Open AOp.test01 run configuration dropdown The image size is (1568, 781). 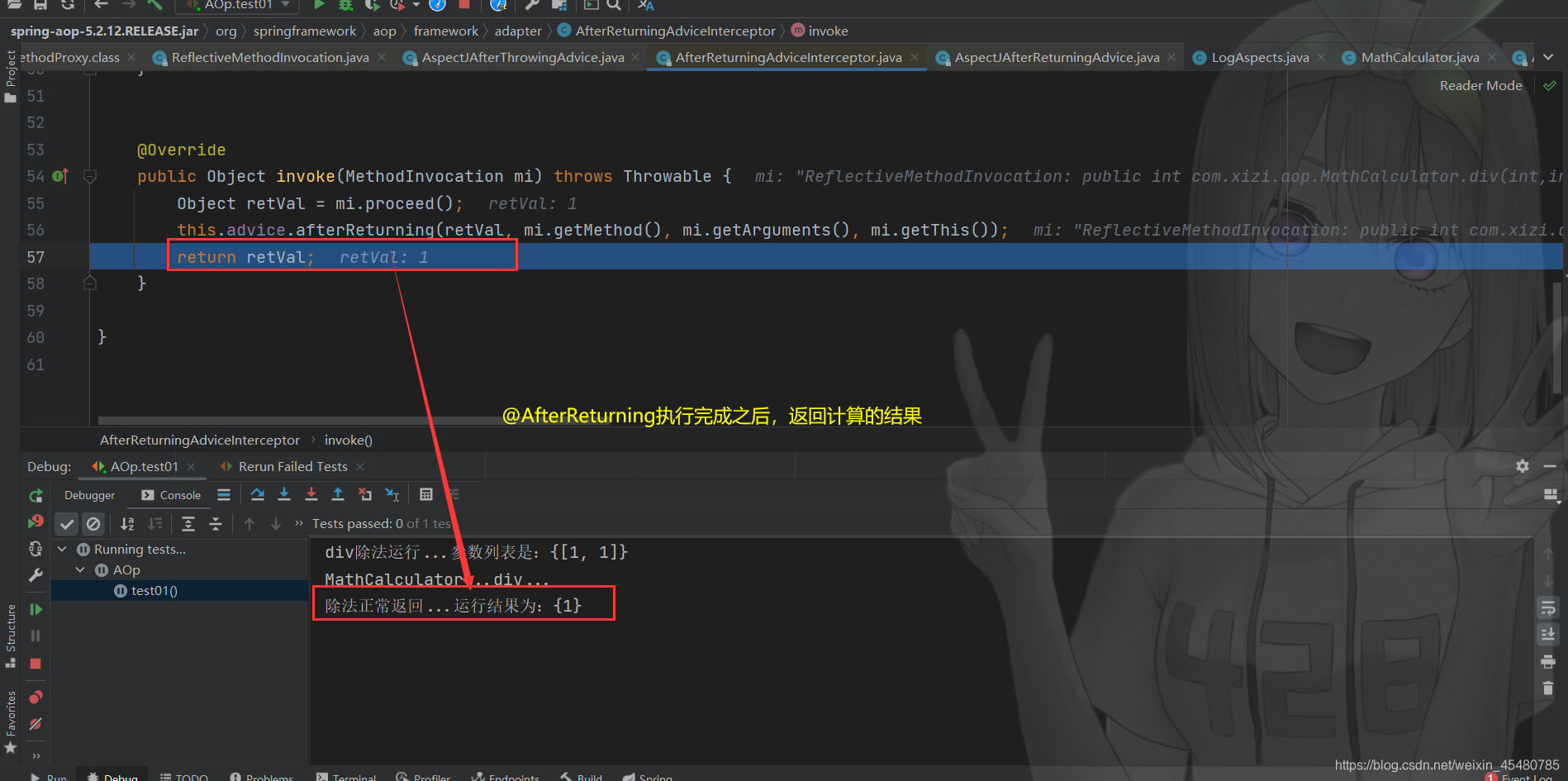pyautogui.click(x=238, y=5)
